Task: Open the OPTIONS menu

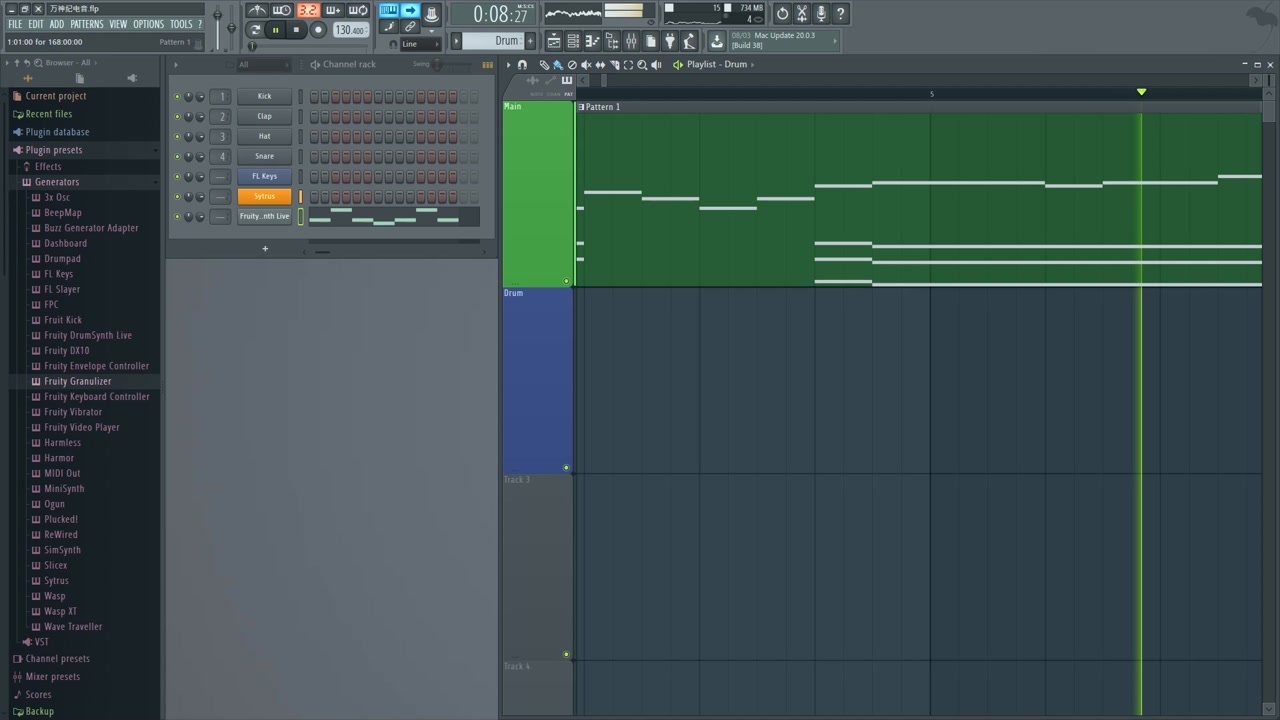Action: point(148,24)
